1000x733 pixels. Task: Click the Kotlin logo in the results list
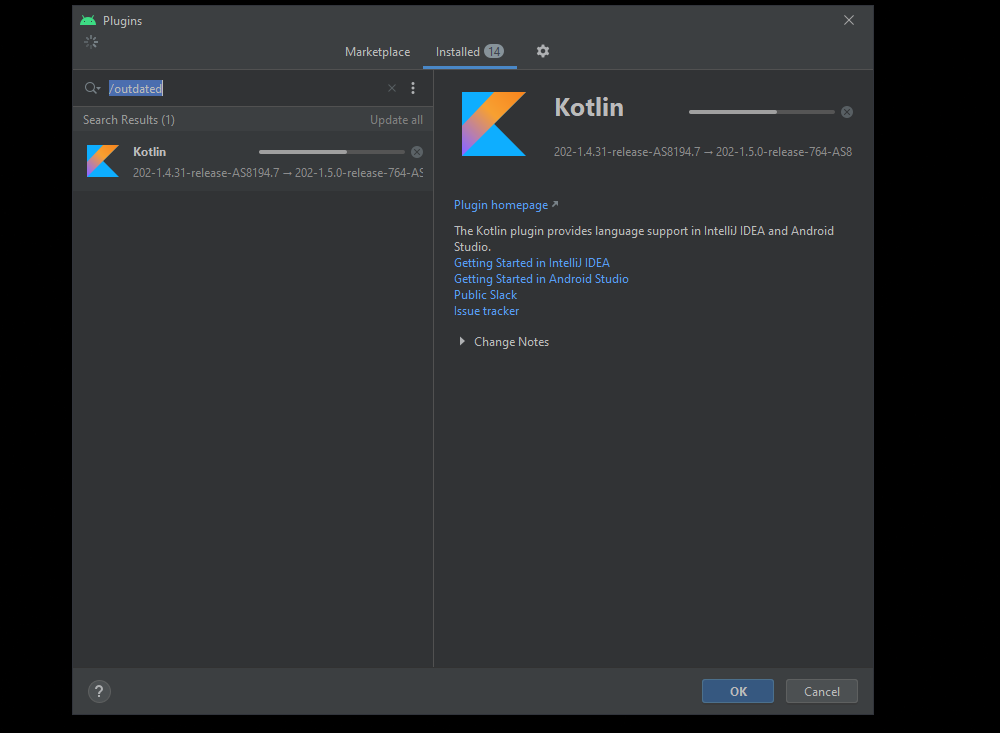103,161
